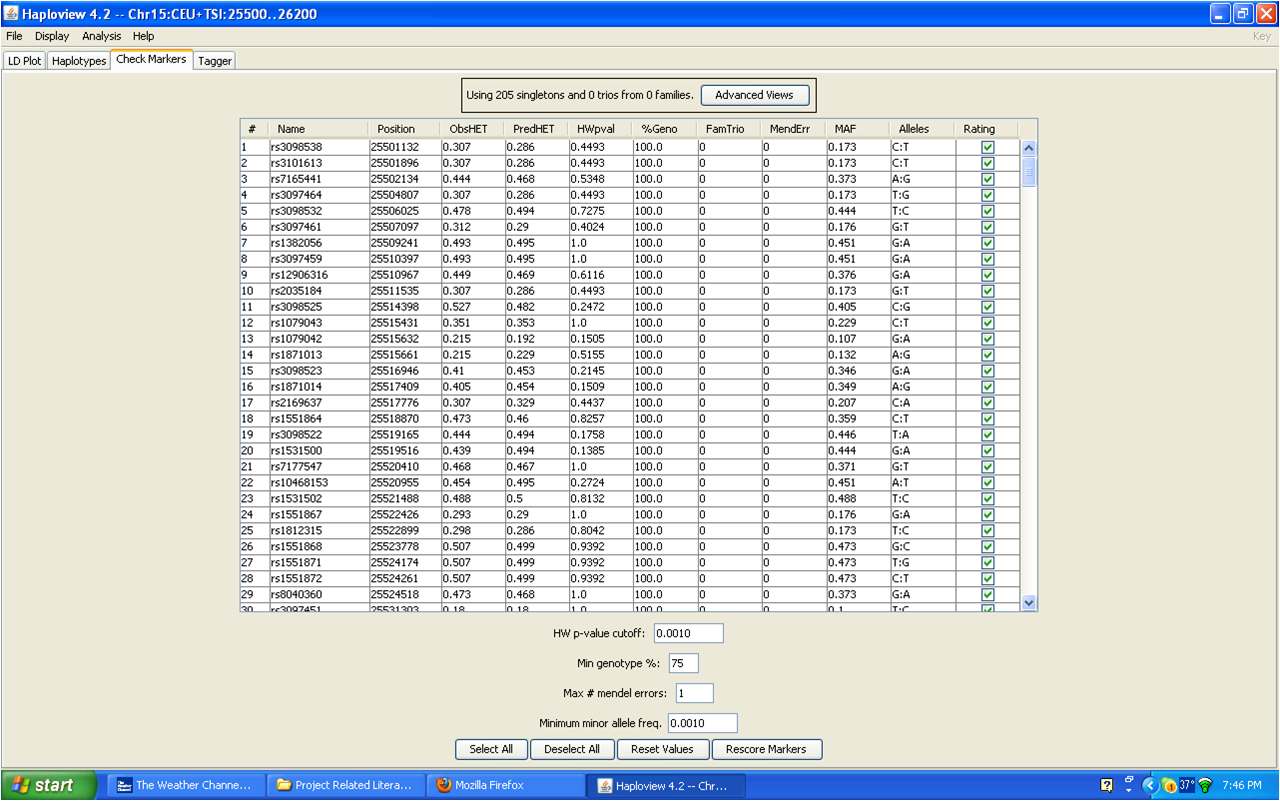Click the marker table's vertical scrollbar thumb

point(1028,172)
